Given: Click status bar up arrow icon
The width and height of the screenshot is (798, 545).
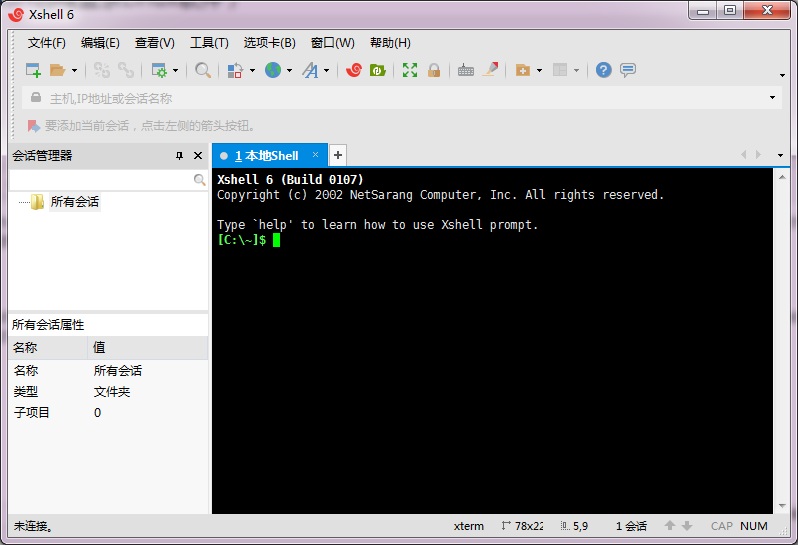Looking at the screenshot, I should [670, 526].
